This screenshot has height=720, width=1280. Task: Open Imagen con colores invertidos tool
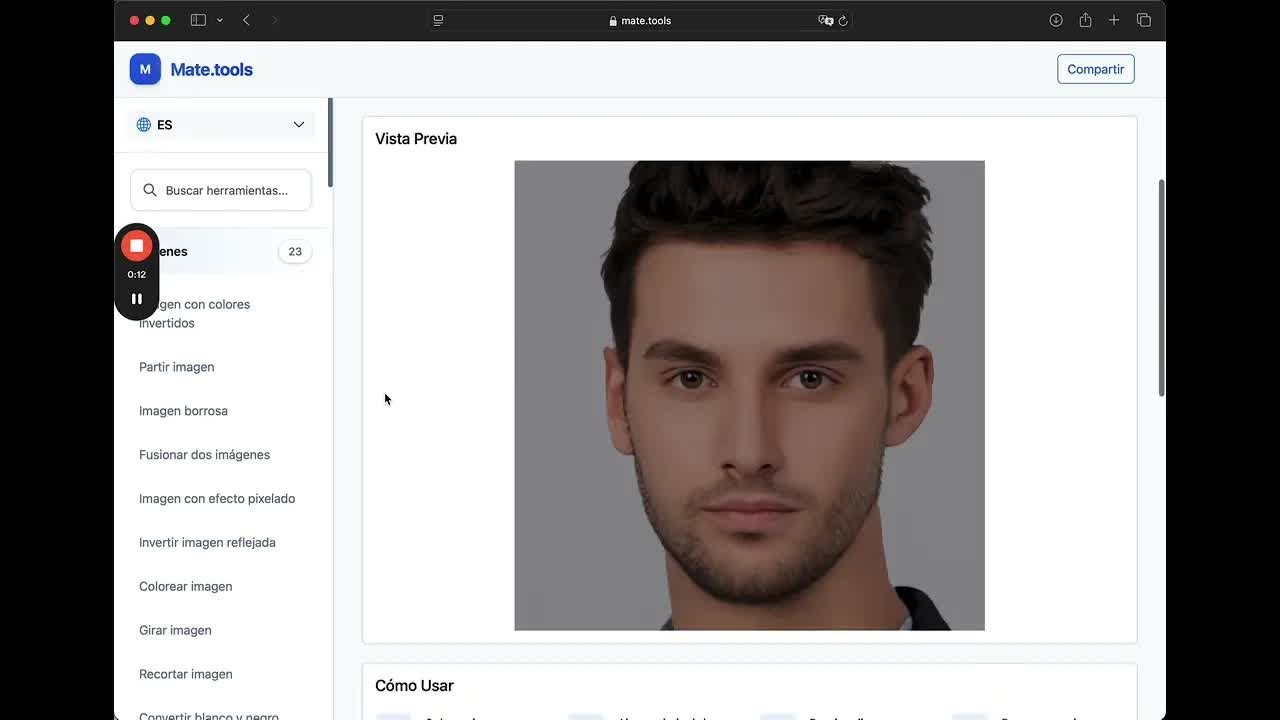pos(196,313)
